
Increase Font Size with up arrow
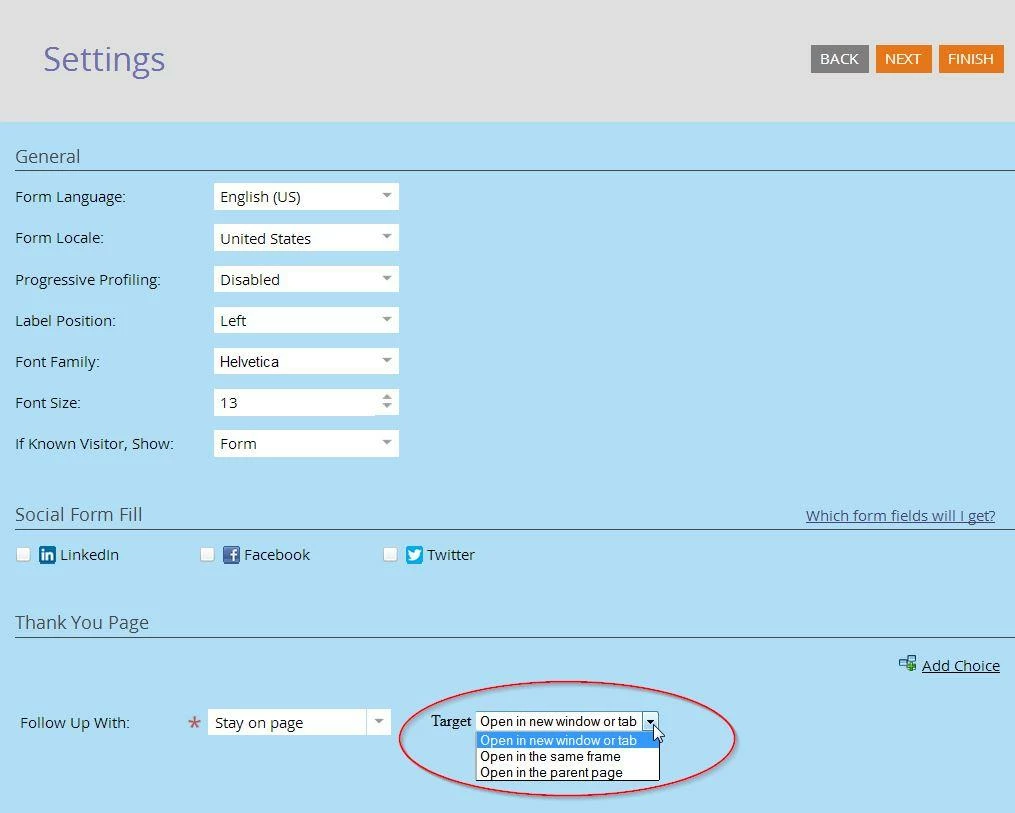coord(386,397)
